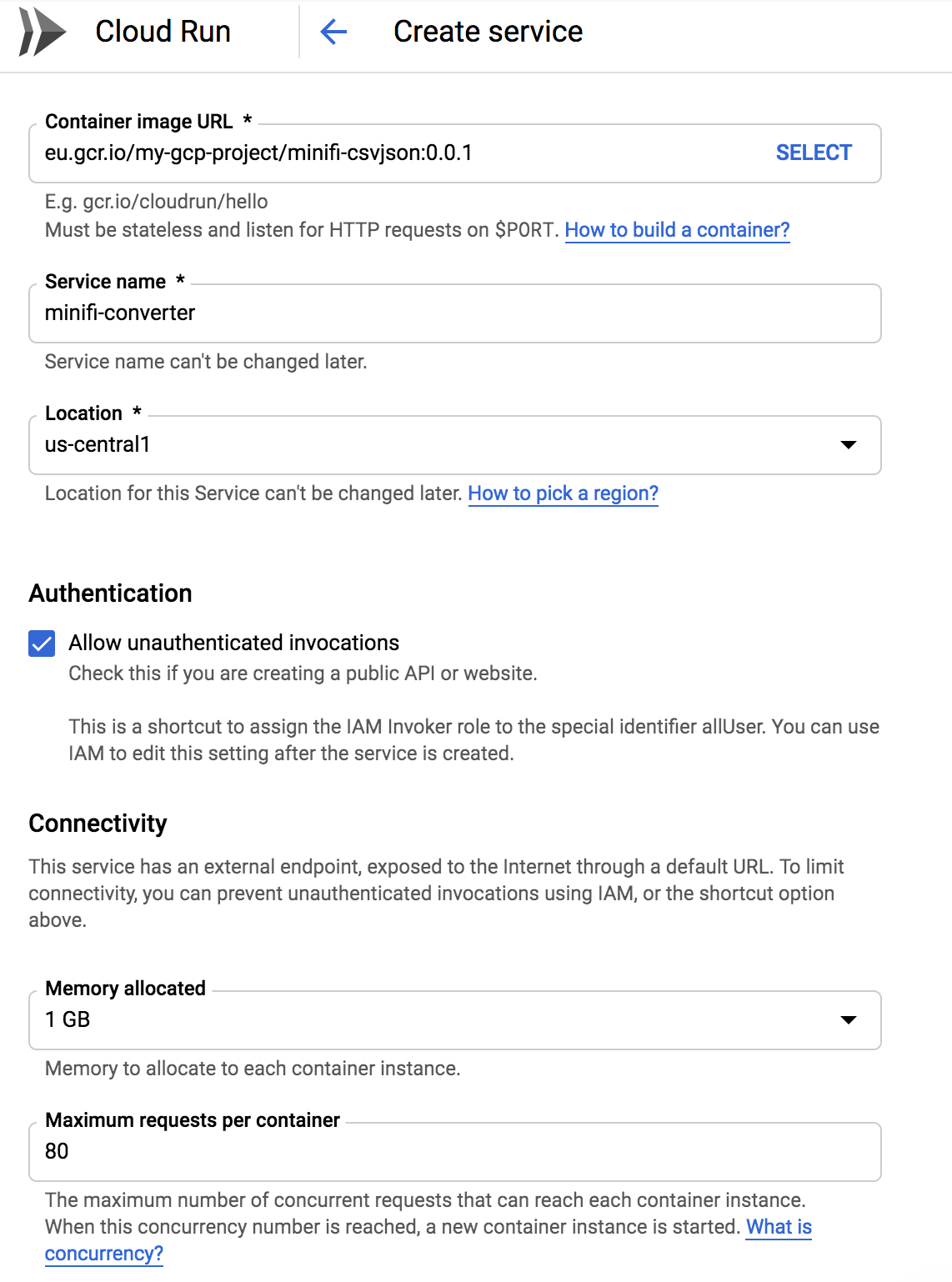
Task: Open 'How to build a container?' link
Action: tap(677, 230)
